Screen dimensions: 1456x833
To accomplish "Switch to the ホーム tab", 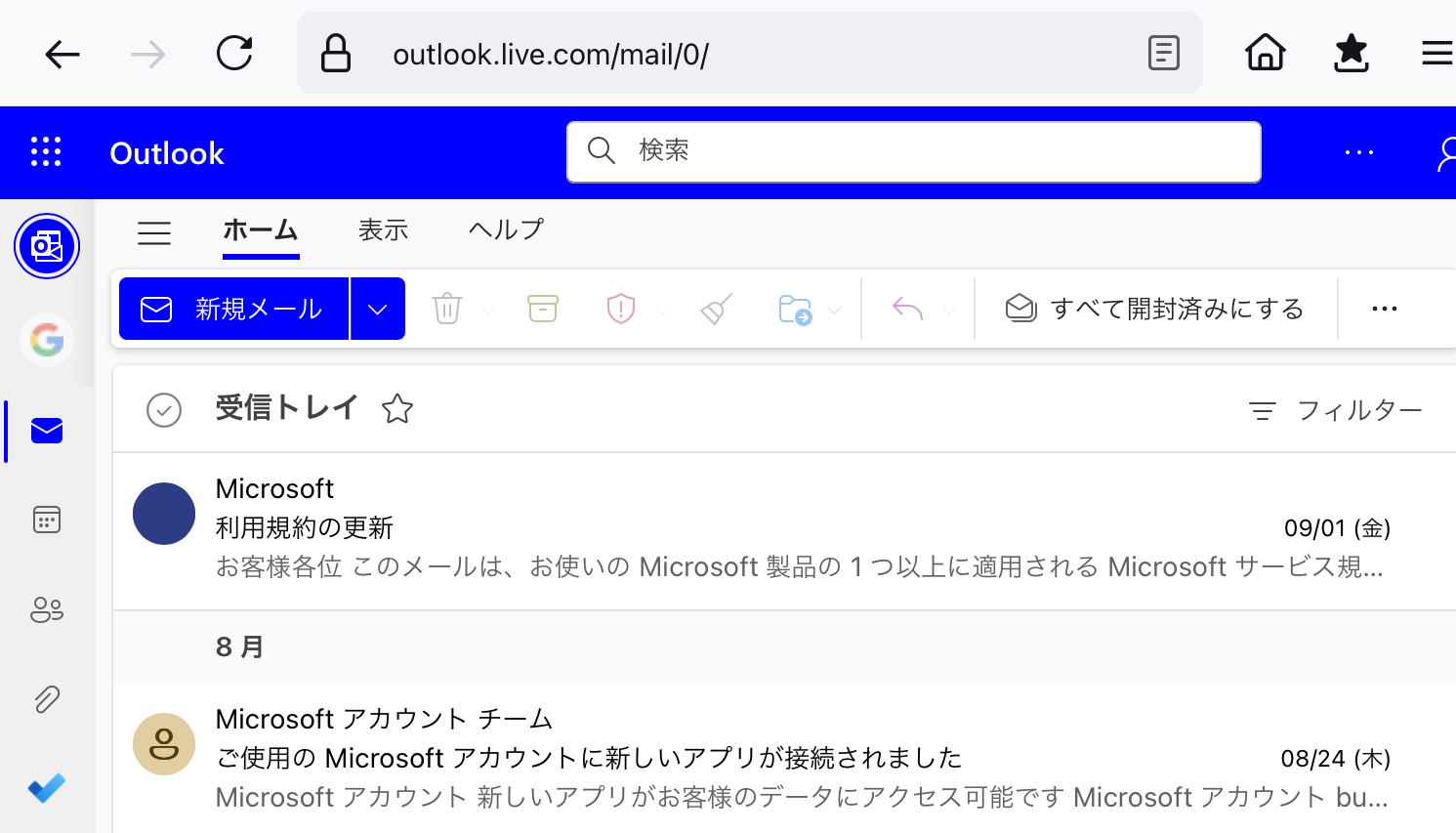I will [261, 230].
